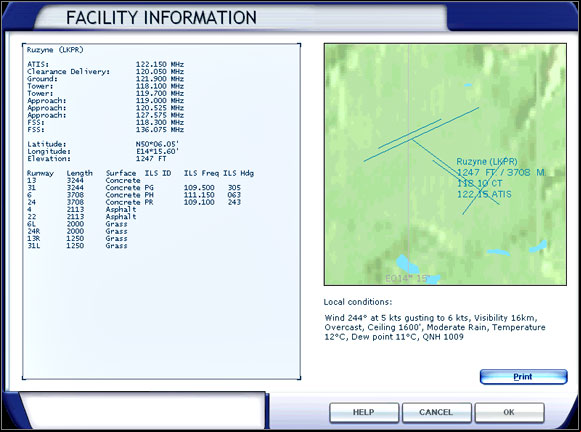The image size is (581, 432).
Task: Select runway 24R Grass row
Action: tap(77, 231)
